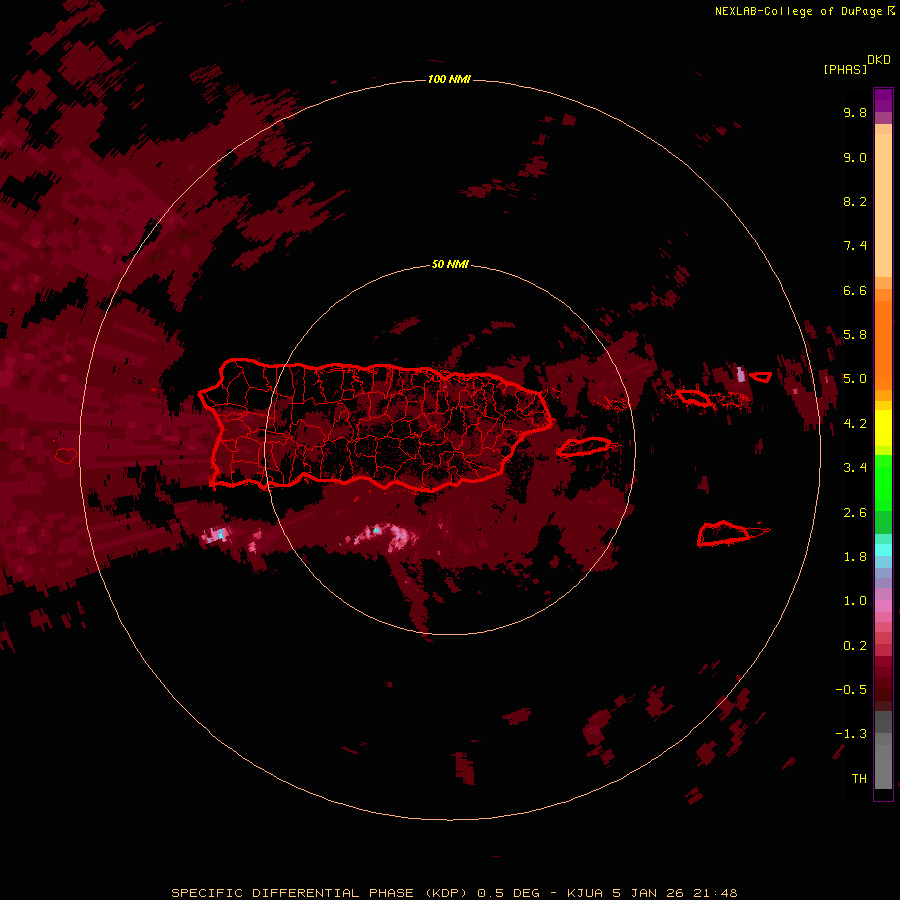The image size is (900, 900).
Task: Click the small Mona island outline to the west
Action: pos(66,456)
